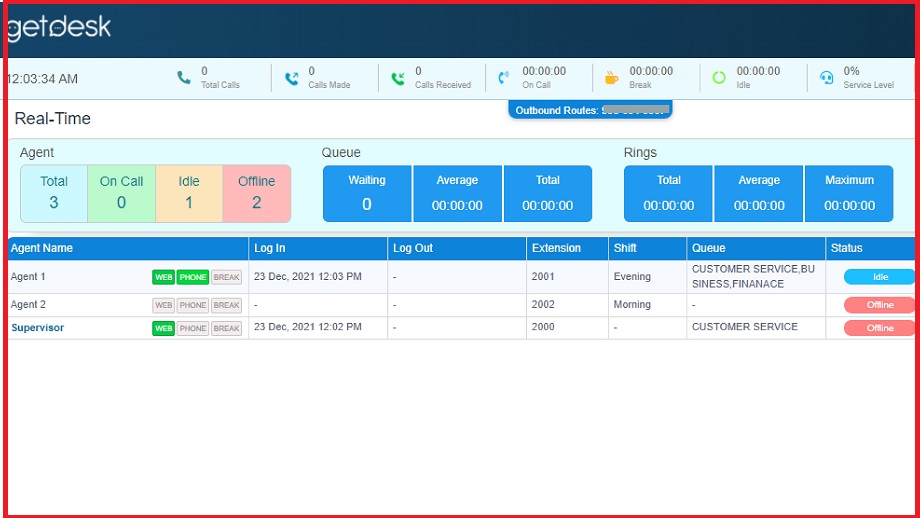Toggle the WEB badge for Agent 1
920x518 pixels.
point(163,277)
